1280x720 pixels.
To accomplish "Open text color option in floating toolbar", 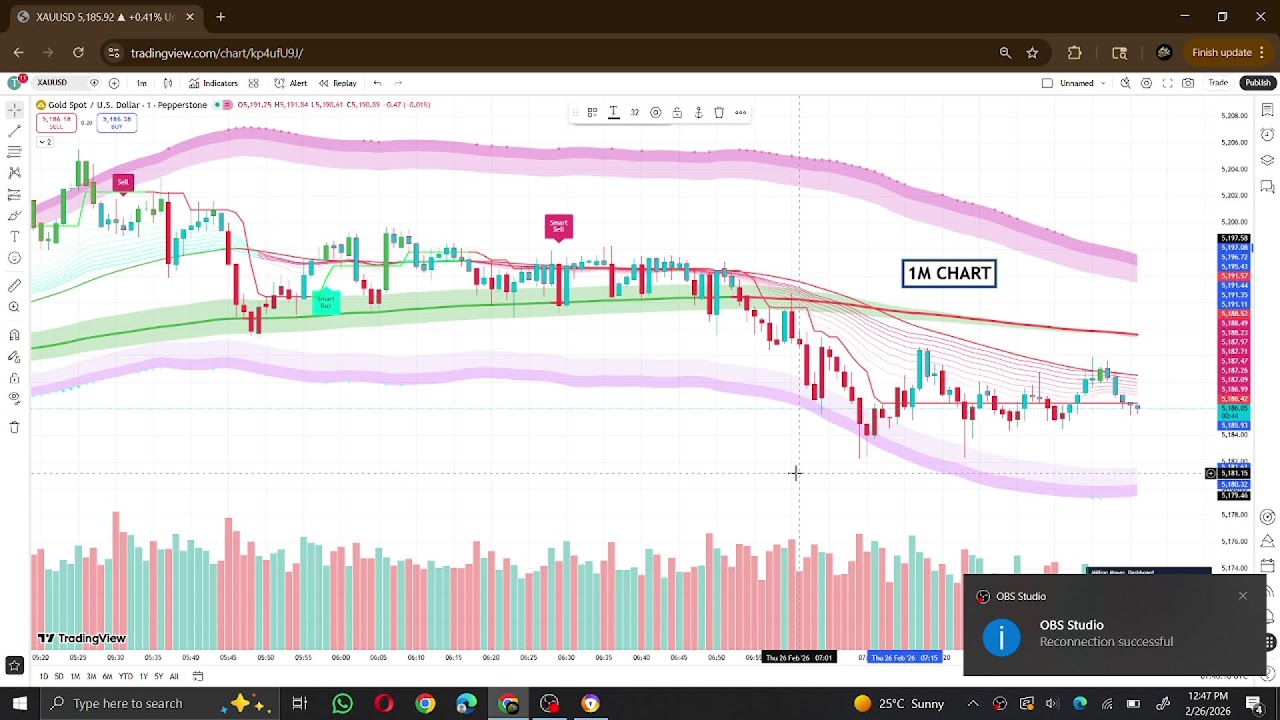I will (x=614, y=113).
